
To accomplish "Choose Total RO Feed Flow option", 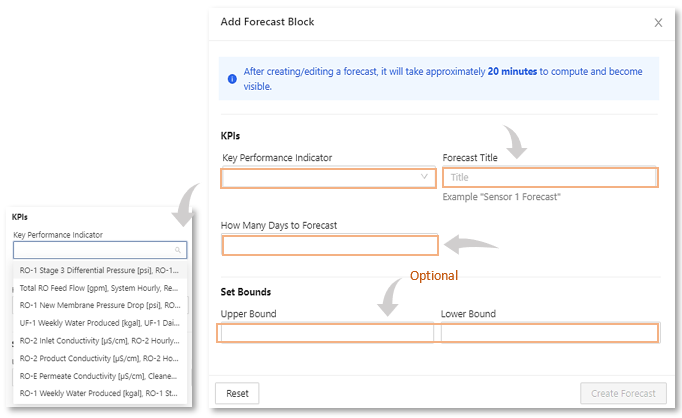I will coord(99,288).
